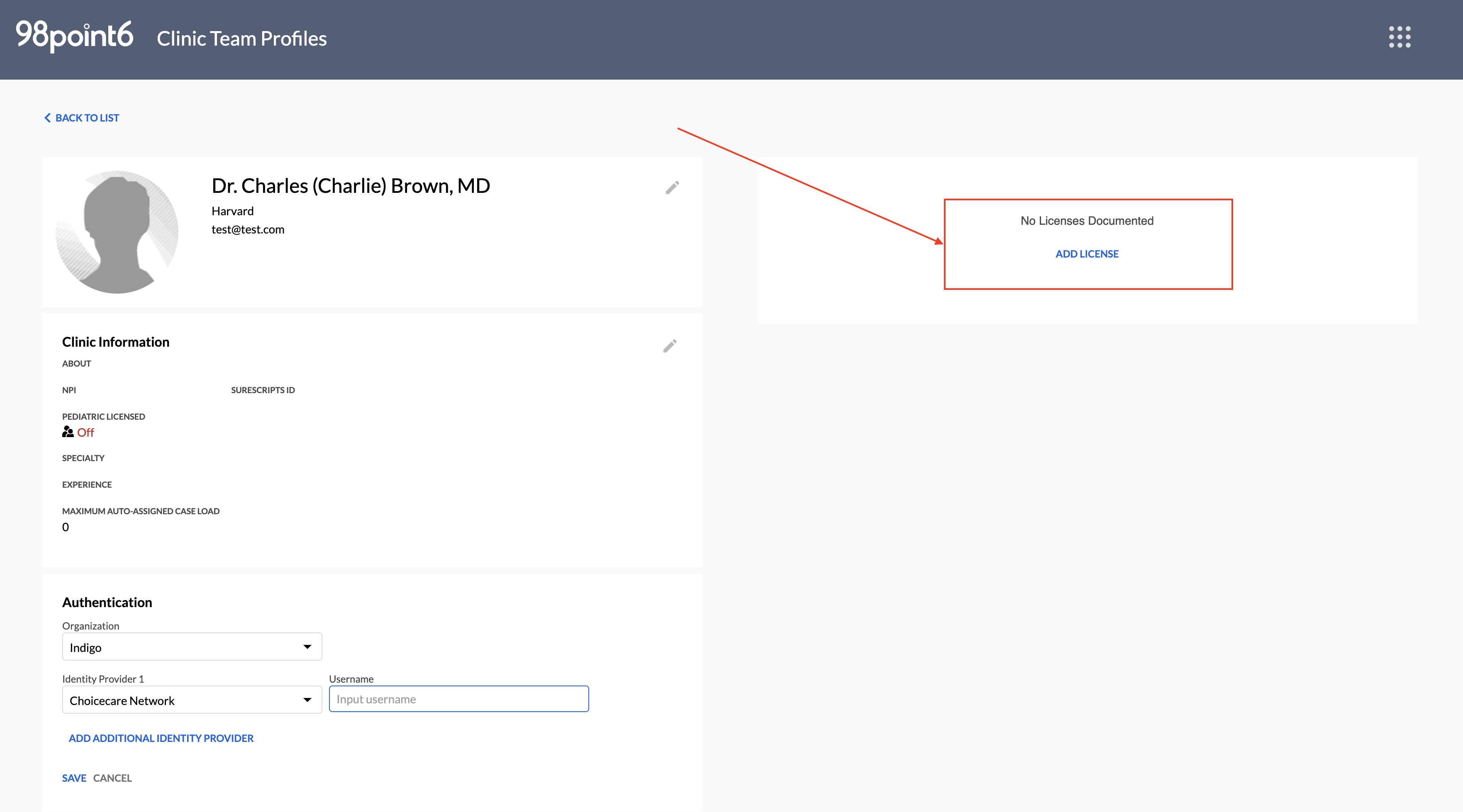This screenshot has height=812, width=1463.
Task: Click the 98point6 logo
Action: tap(74, 36)
